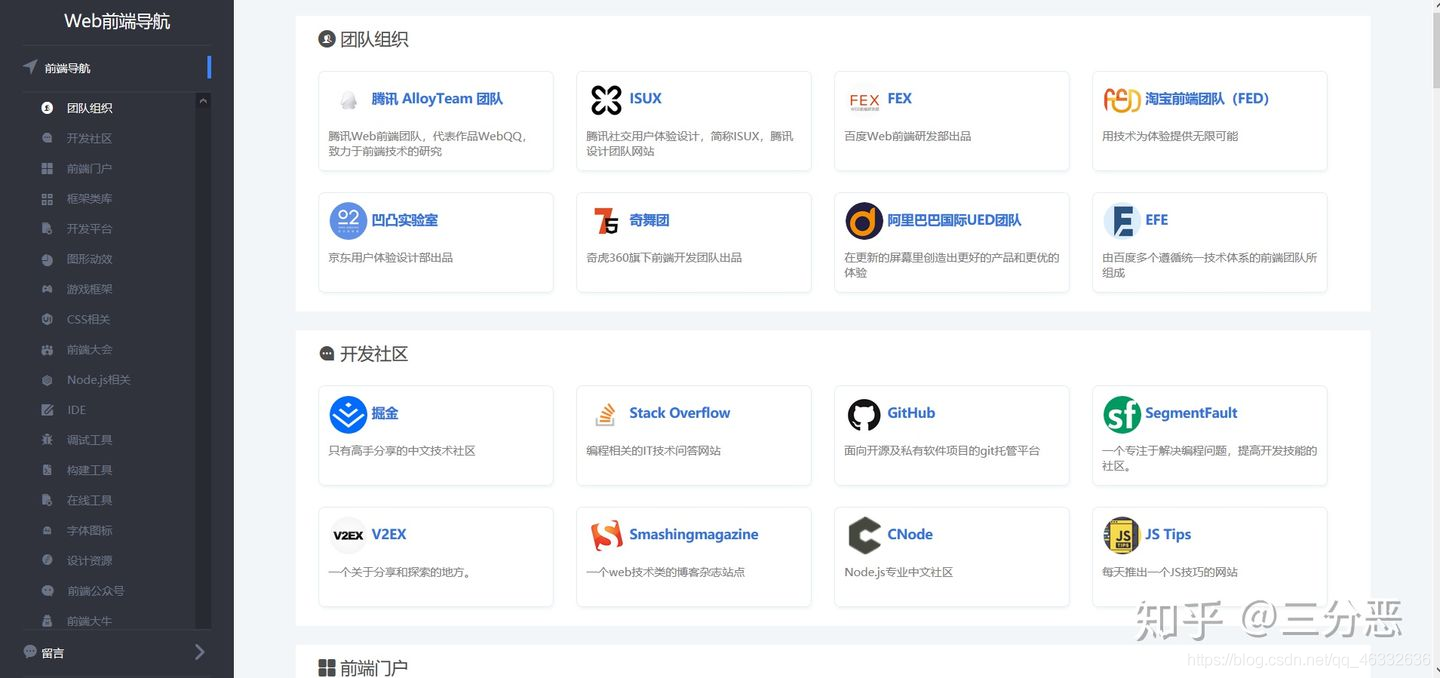Click the ISUX logo icon

[606, 100]
